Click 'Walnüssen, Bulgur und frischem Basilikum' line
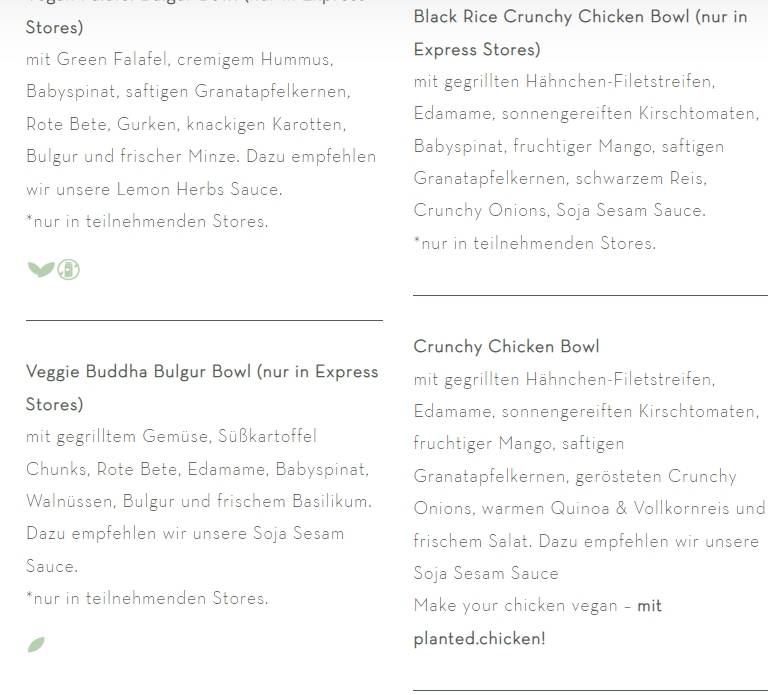This screenshot has width=768, height=695. [199, 501]
